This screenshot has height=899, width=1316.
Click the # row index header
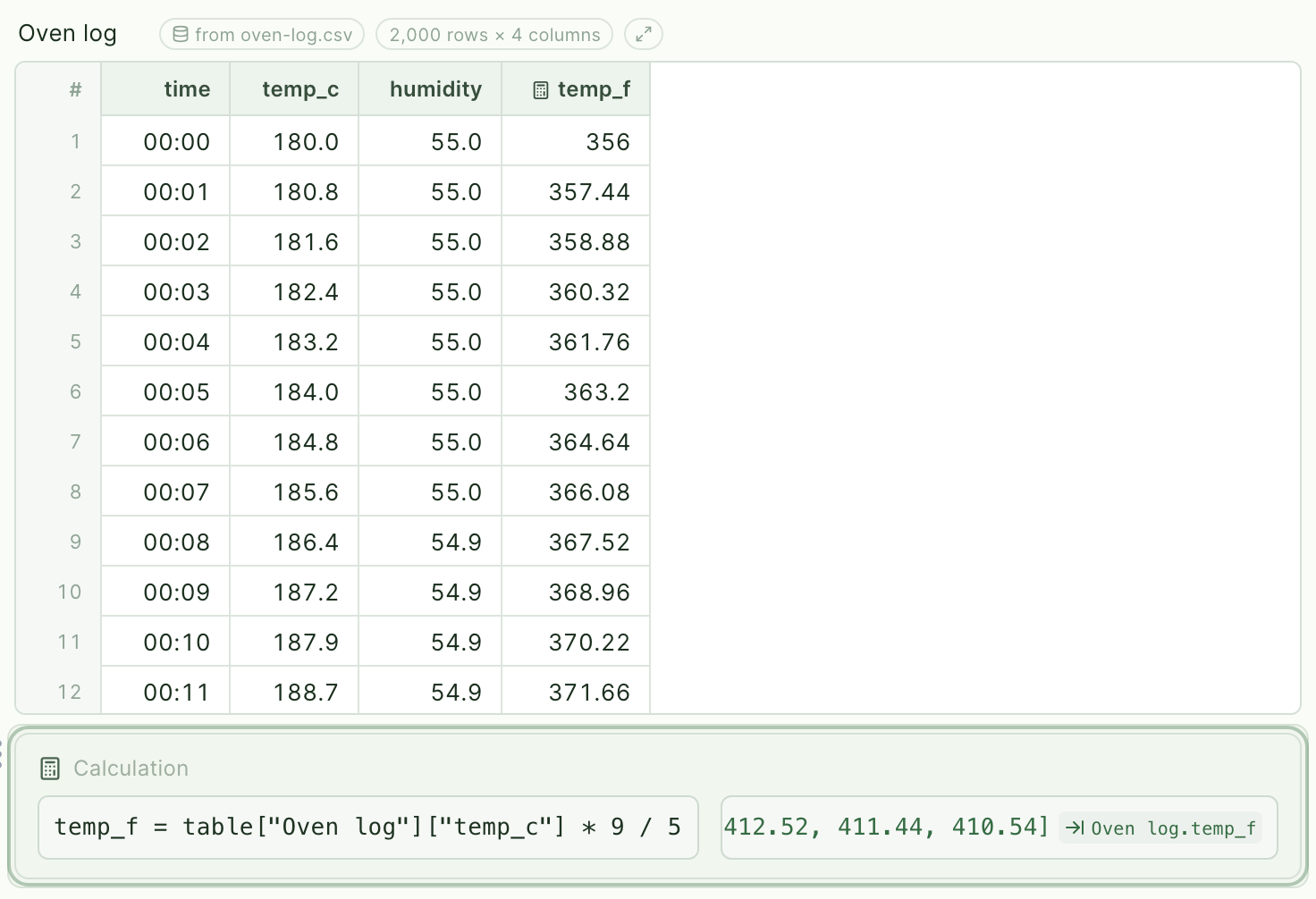(59, 88)
